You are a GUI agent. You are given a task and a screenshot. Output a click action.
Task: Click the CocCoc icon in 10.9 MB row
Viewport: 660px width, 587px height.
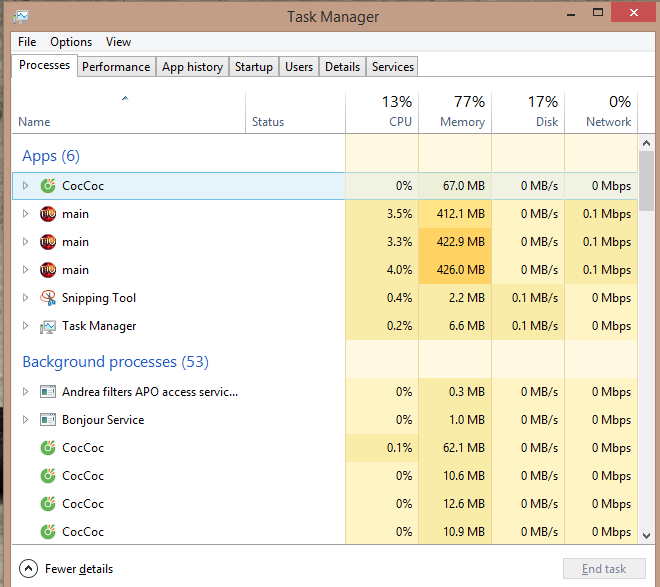click(x=48, y=532)
